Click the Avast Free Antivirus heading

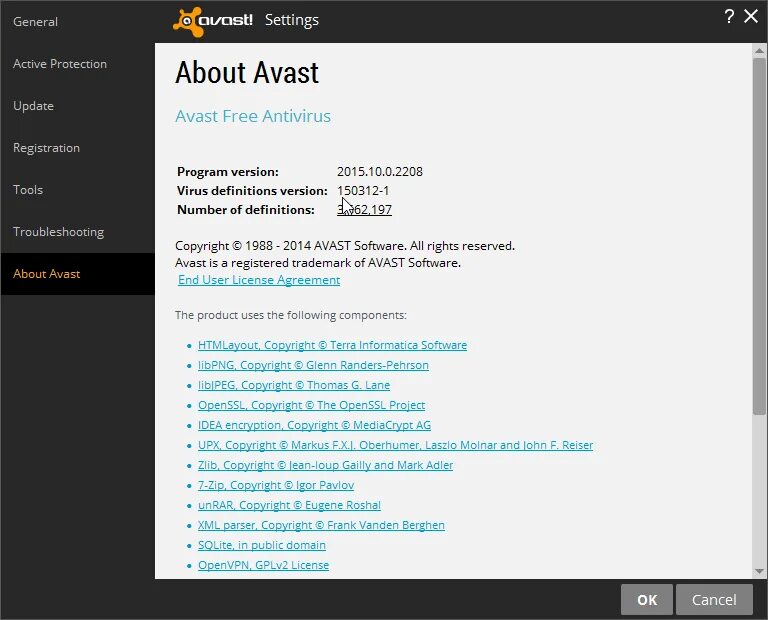point(253,116)
